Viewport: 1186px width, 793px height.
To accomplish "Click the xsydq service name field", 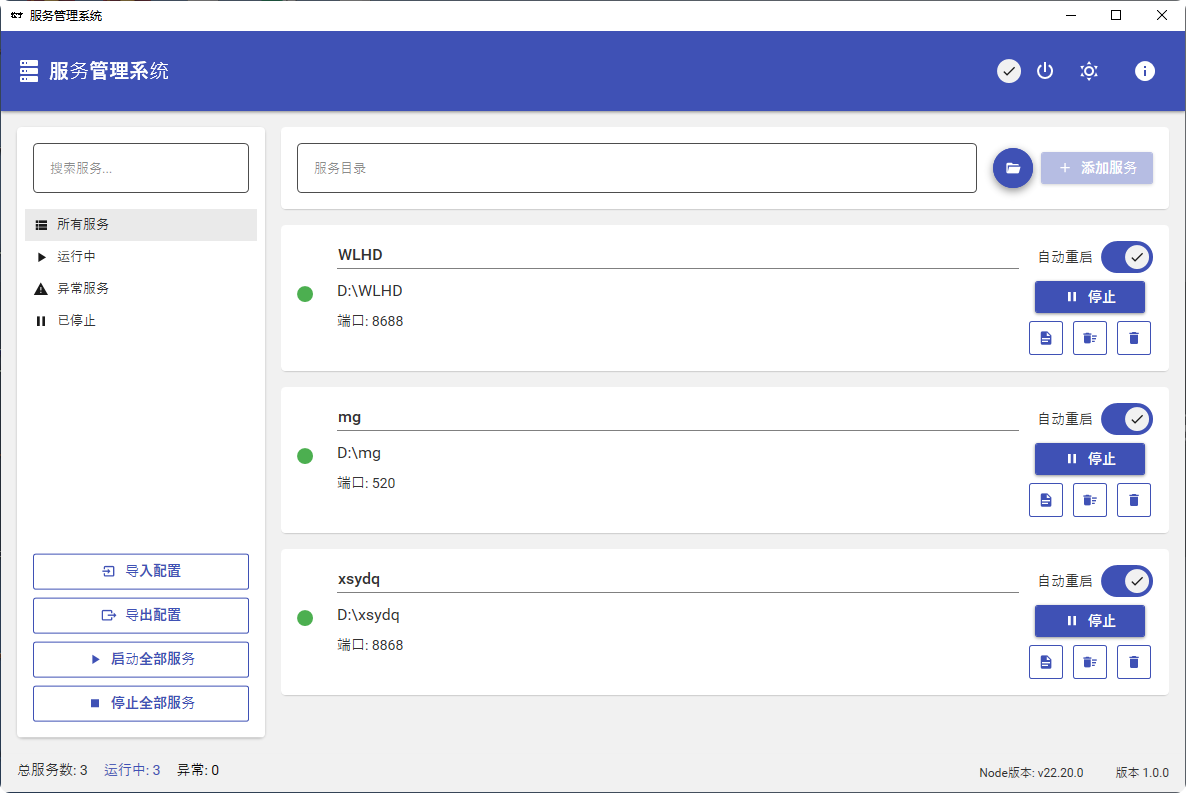I will click(678, 579).
